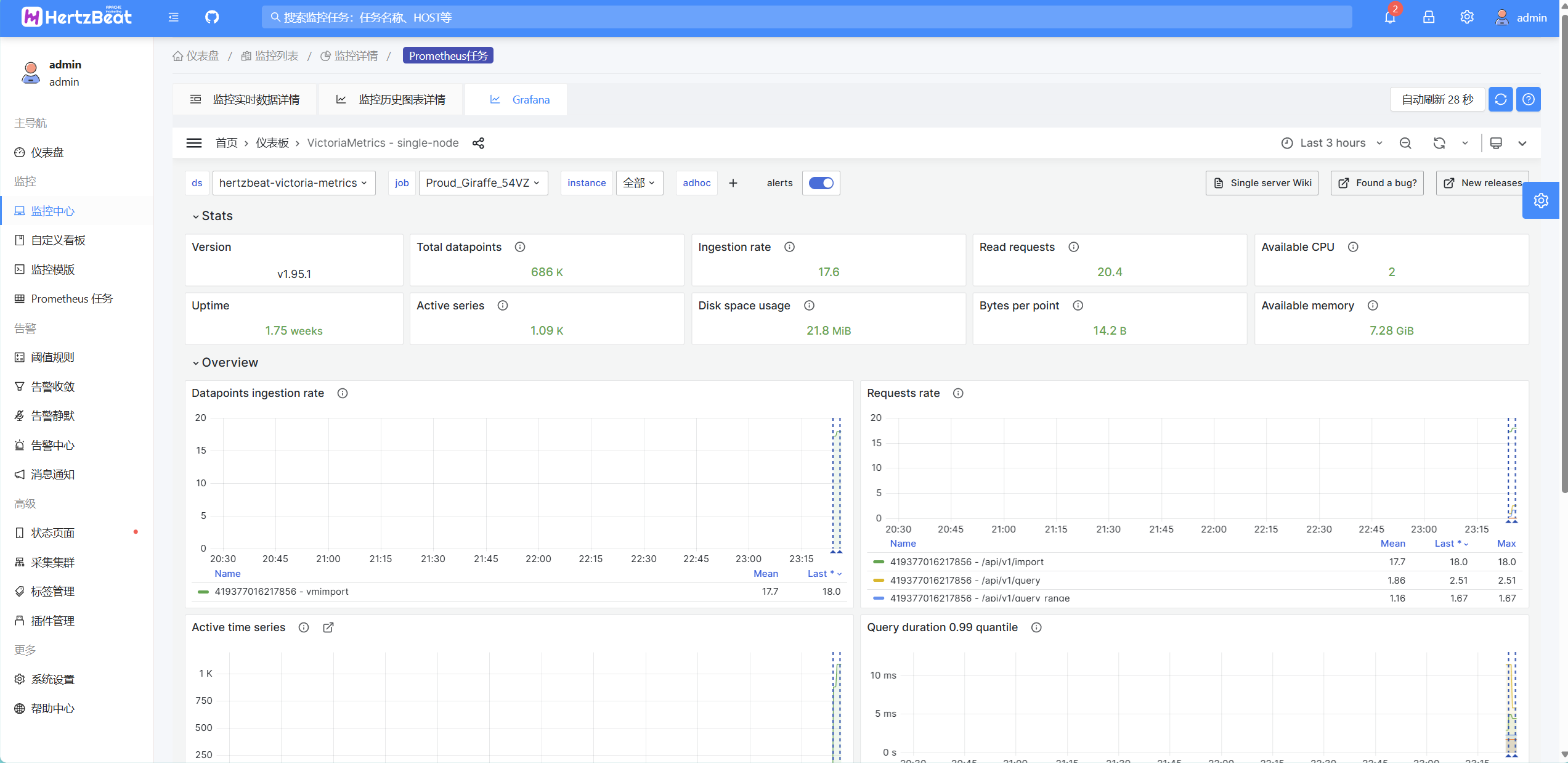Screen dimensions: 1568x763
Task: Show info for Disk space usage
Action: 809,306
